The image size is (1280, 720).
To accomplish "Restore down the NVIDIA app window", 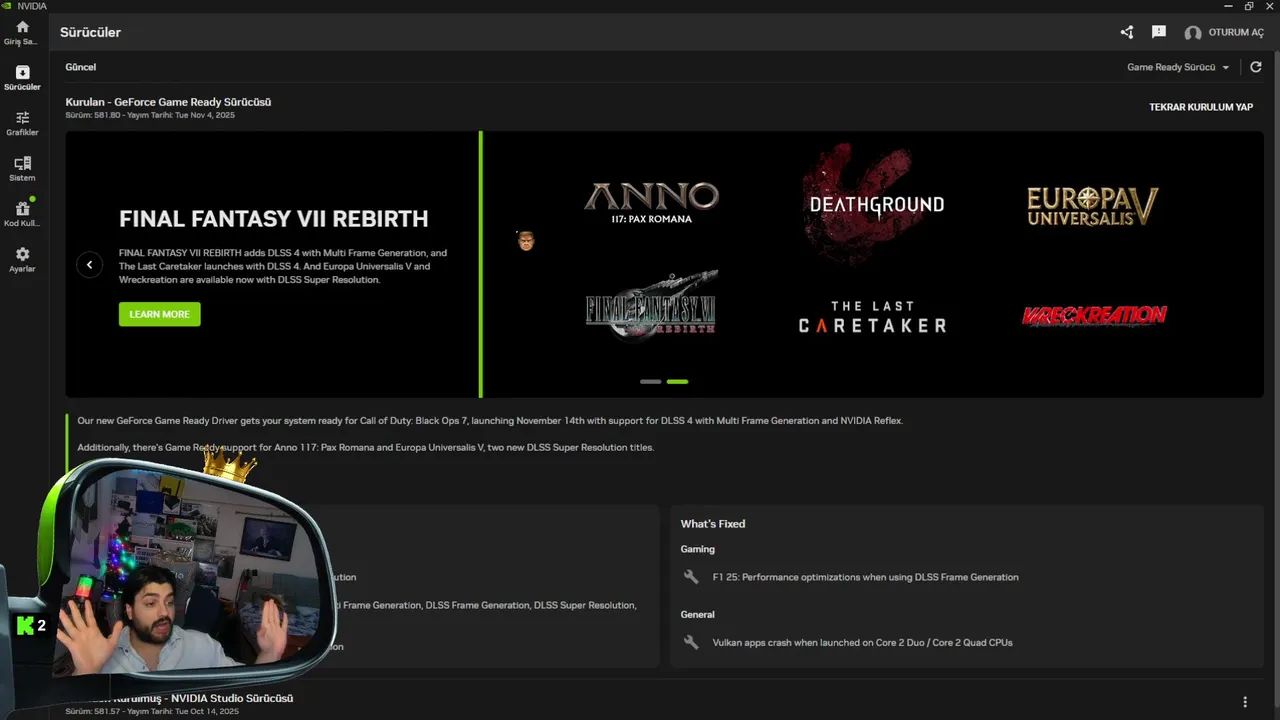I will [1249, 6].
